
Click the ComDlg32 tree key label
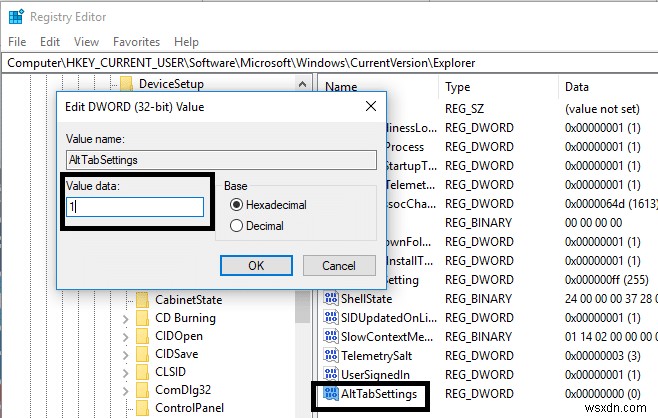pos(183,390)
